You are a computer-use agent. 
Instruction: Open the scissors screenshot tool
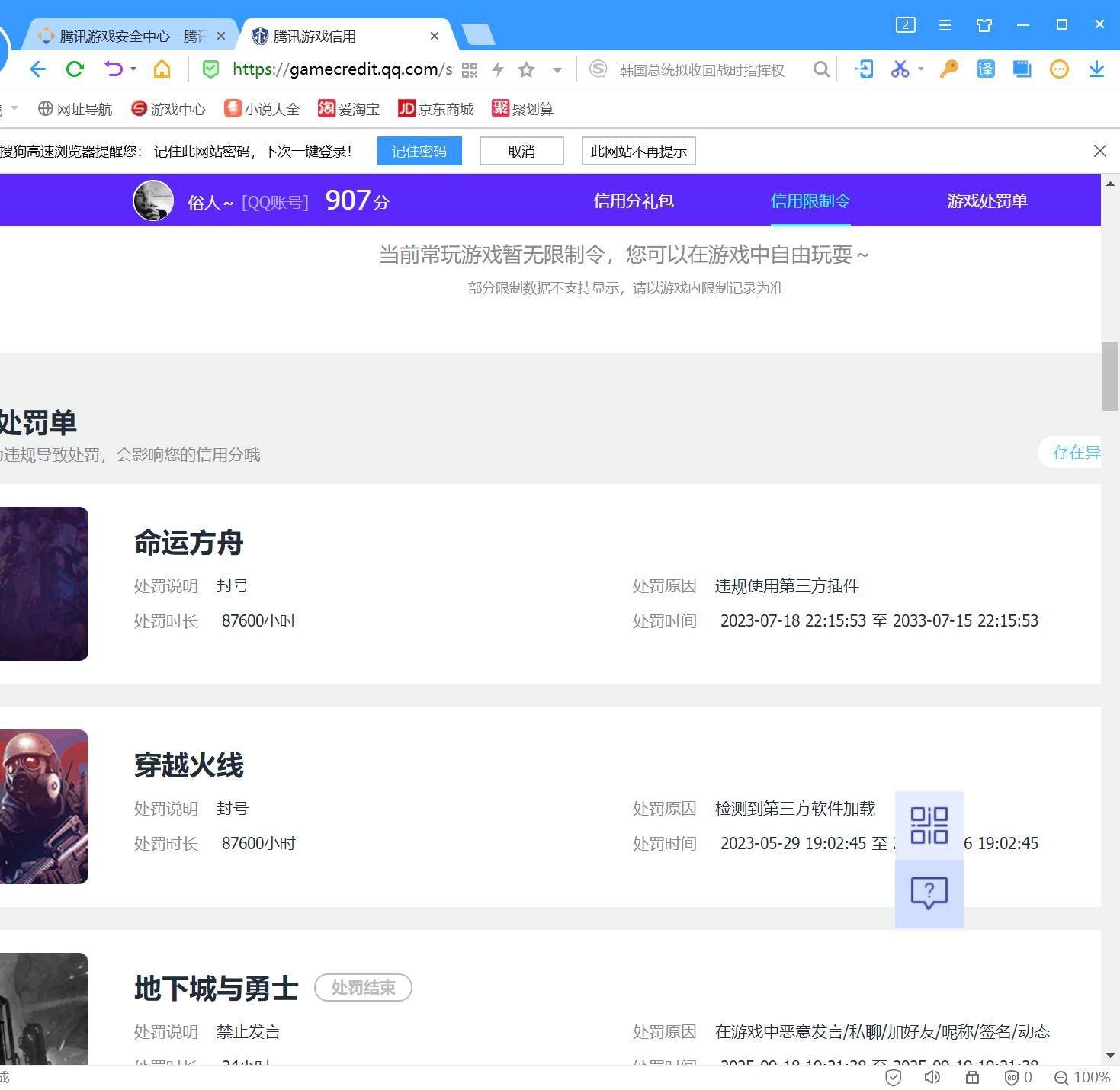tap(900, 69)
